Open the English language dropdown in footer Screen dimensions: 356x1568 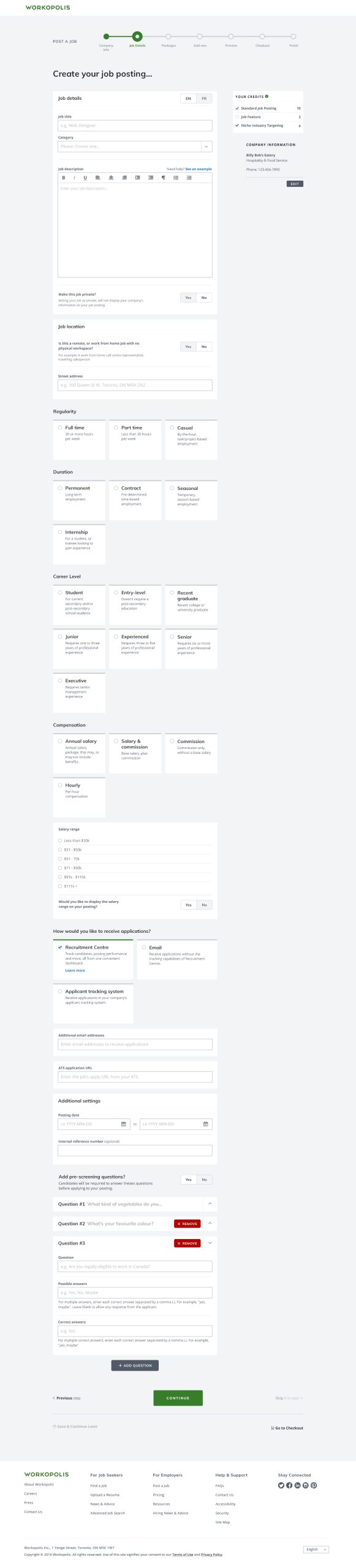(x=316, y=1549)
